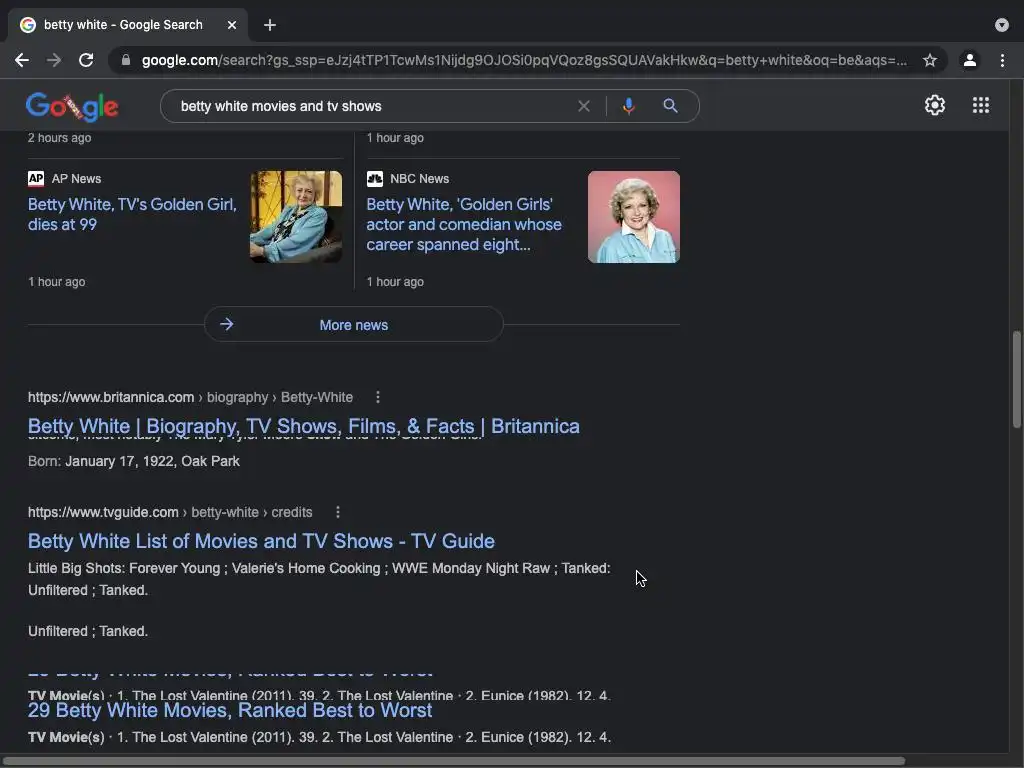Open the Chrome profile icon
The width and height of the screenshot is (1024, 768).
pyautogui.click(x=970, y=60)
